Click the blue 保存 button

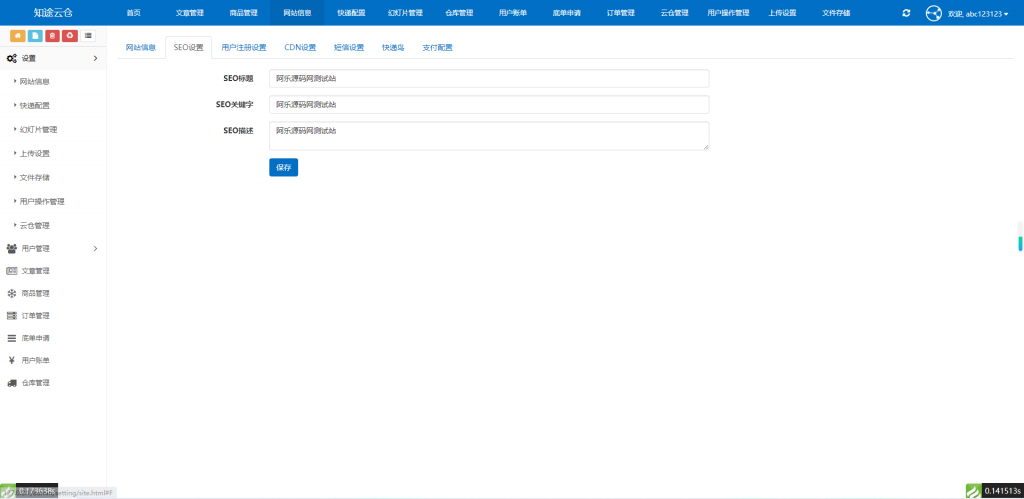coord(283,167)
